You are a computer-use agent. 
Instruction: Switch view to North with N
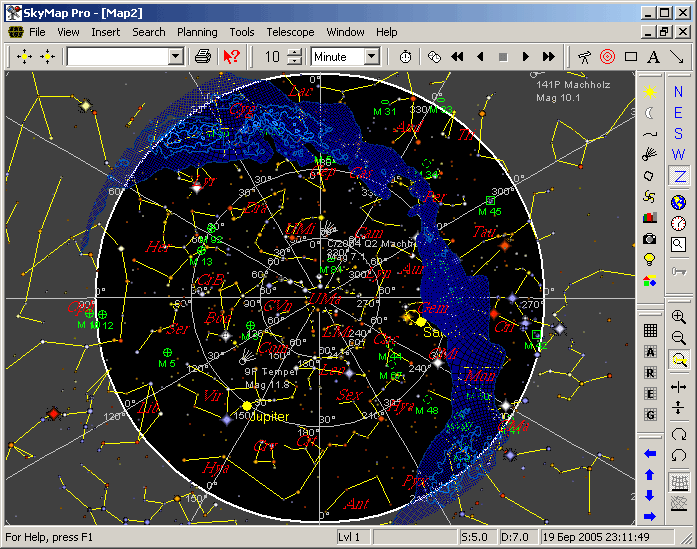[x=678, y=92]
